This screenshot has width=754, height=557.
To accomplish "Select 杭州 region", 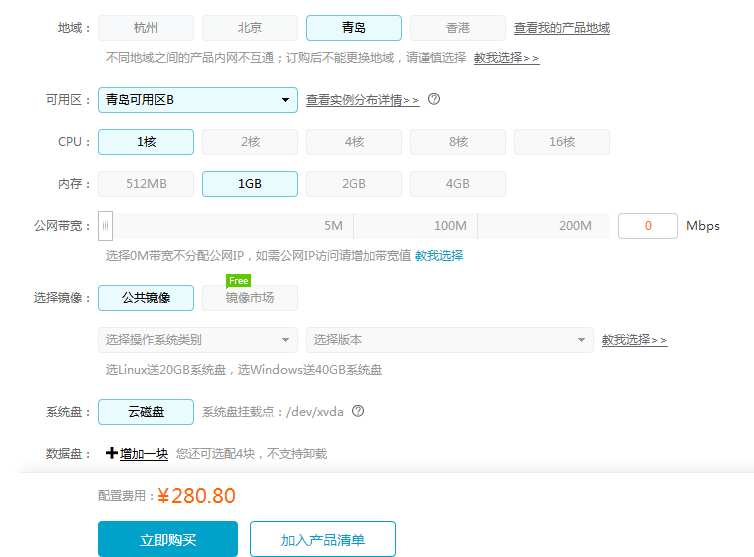I will (x=146, y=28).
